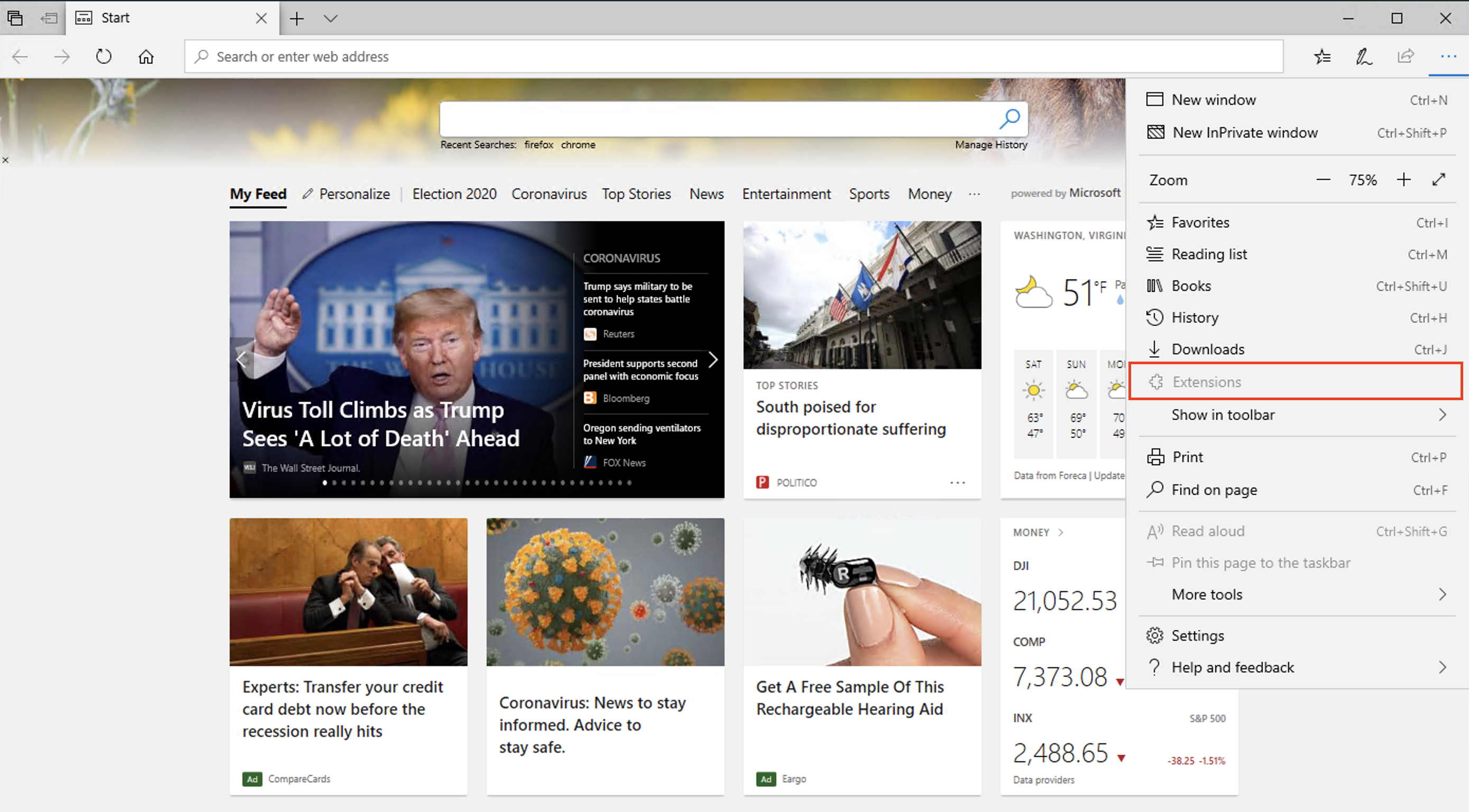This screenshot has width=1469, height=812.
Task: Go to the Home page icon
Action: (146, 57)
